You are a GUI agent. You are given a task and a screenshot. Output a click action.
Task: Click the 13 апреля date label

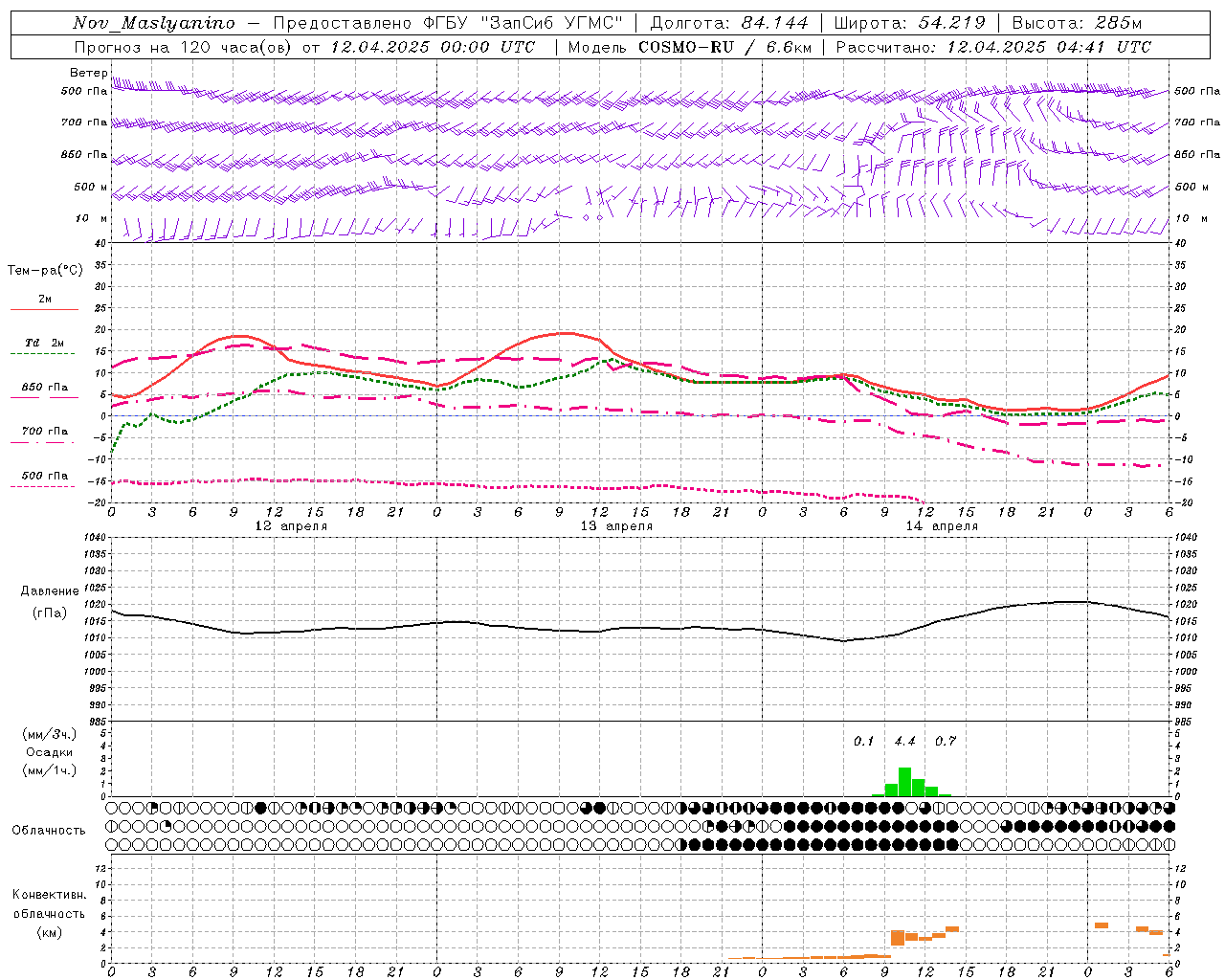pyautogui.click(x=616, y=525)
